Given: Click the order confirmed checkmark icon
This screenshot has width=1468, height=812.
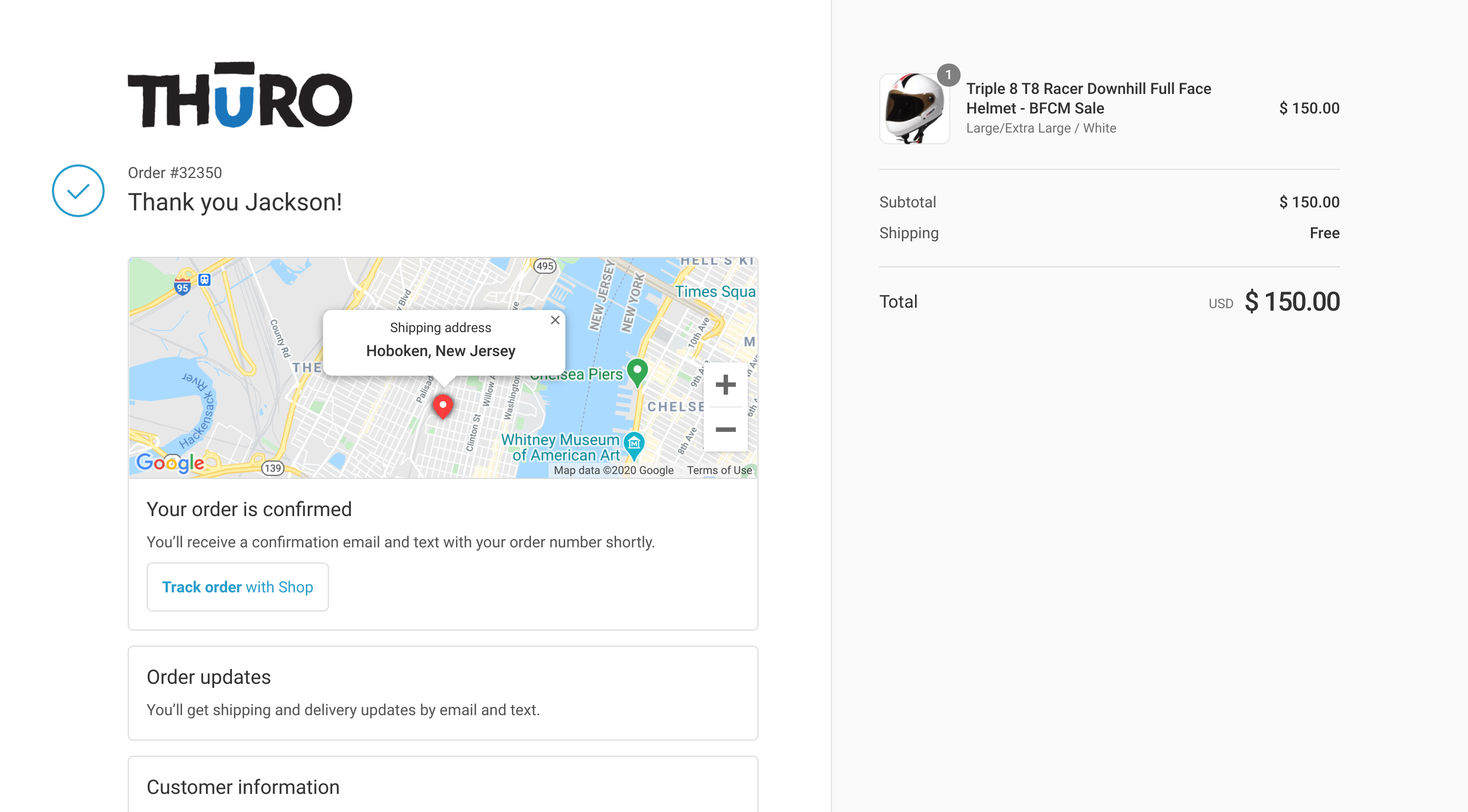Looking at the screenshot, I should click(x=78, y=191).
